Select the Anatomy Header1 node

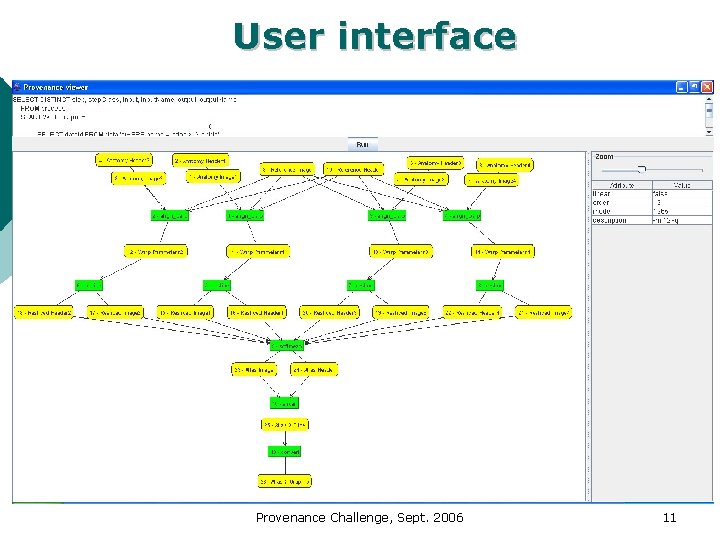tap(201, 161)
